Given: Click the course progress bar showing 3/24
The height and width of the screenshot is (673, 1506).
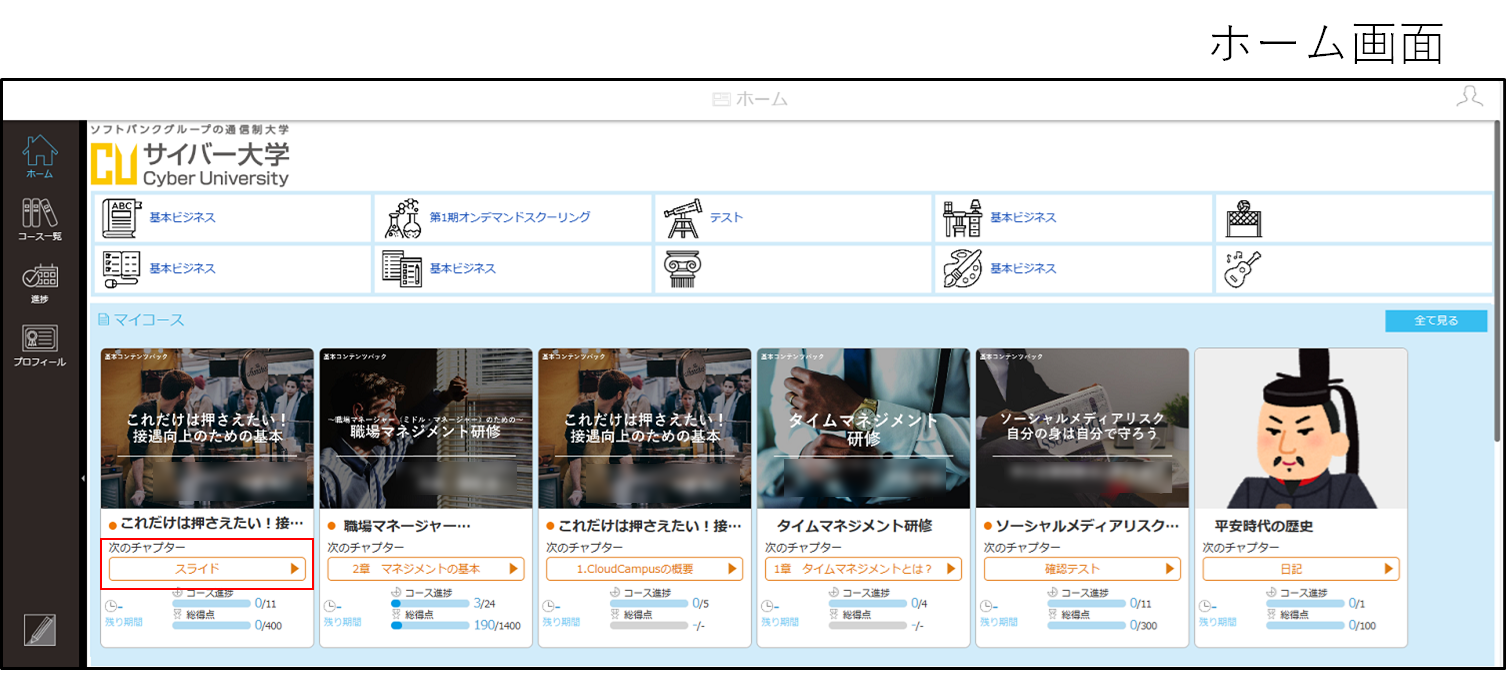Looking at the screenshot, I should coord(429,603).
